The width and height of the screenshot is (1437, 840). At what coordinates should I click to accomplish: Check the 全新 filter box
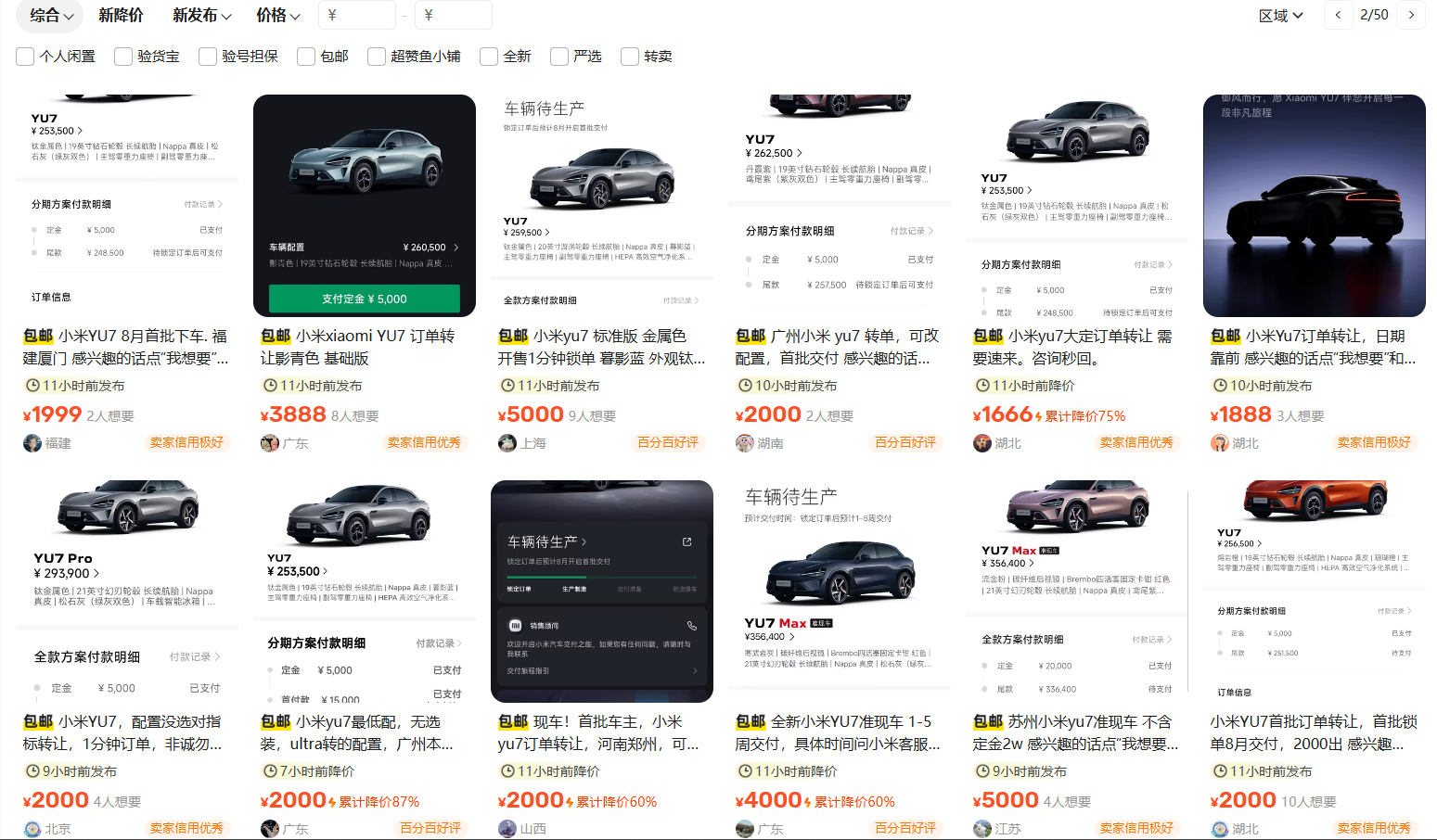(x=489, y=57)
